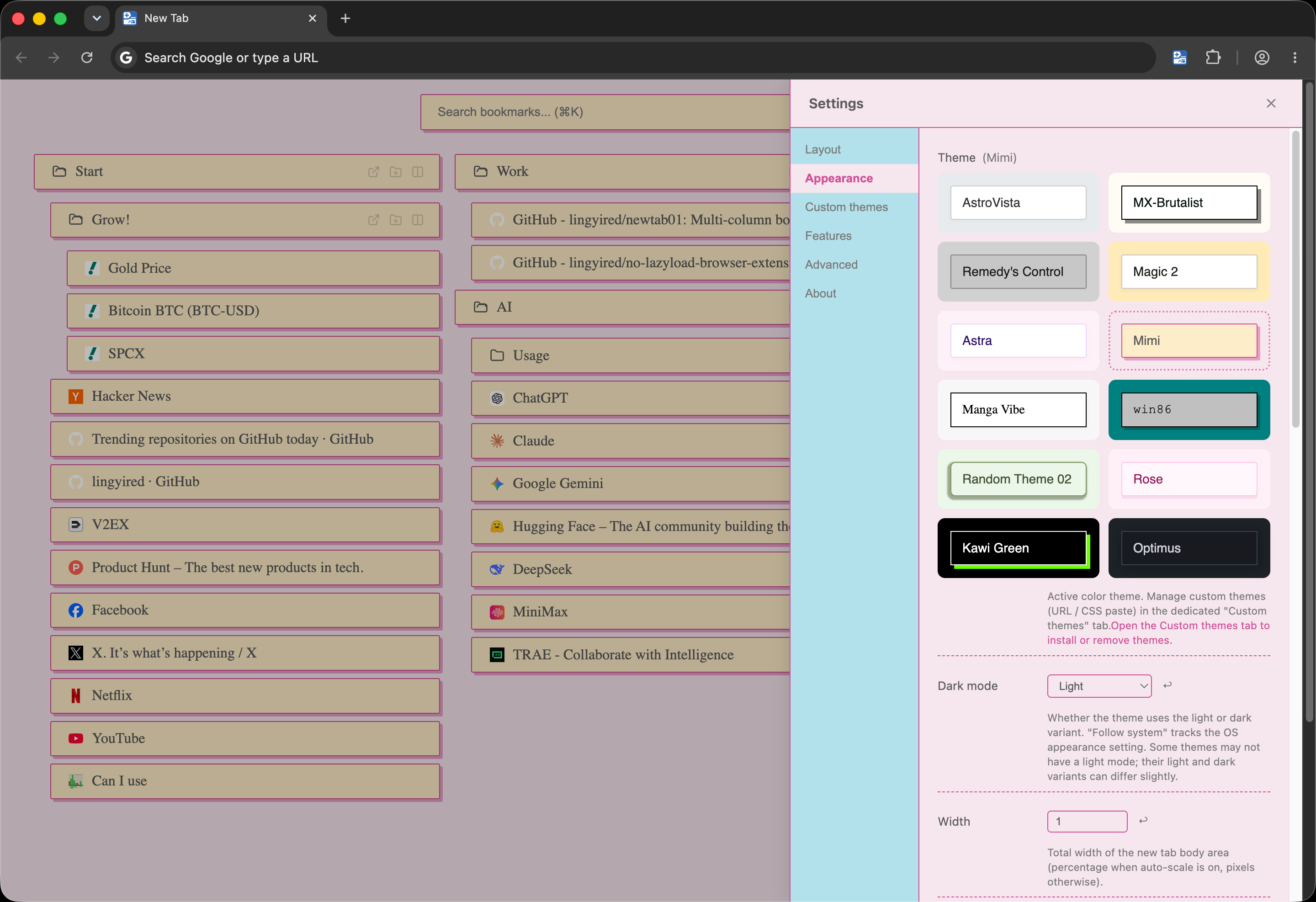Click the Facebook logo icon
This screenshot has height=902, width=1316.
76,610
